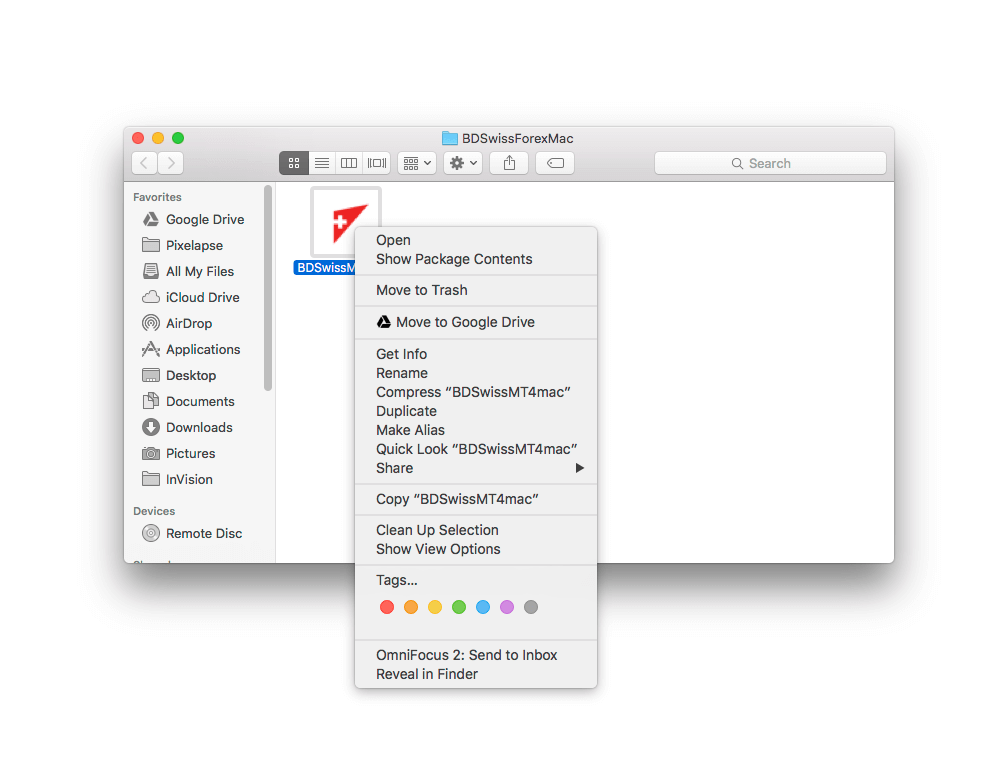Open the Tags... menu entry
Screen dimensions: 989x758
click(x=476, y=580)
